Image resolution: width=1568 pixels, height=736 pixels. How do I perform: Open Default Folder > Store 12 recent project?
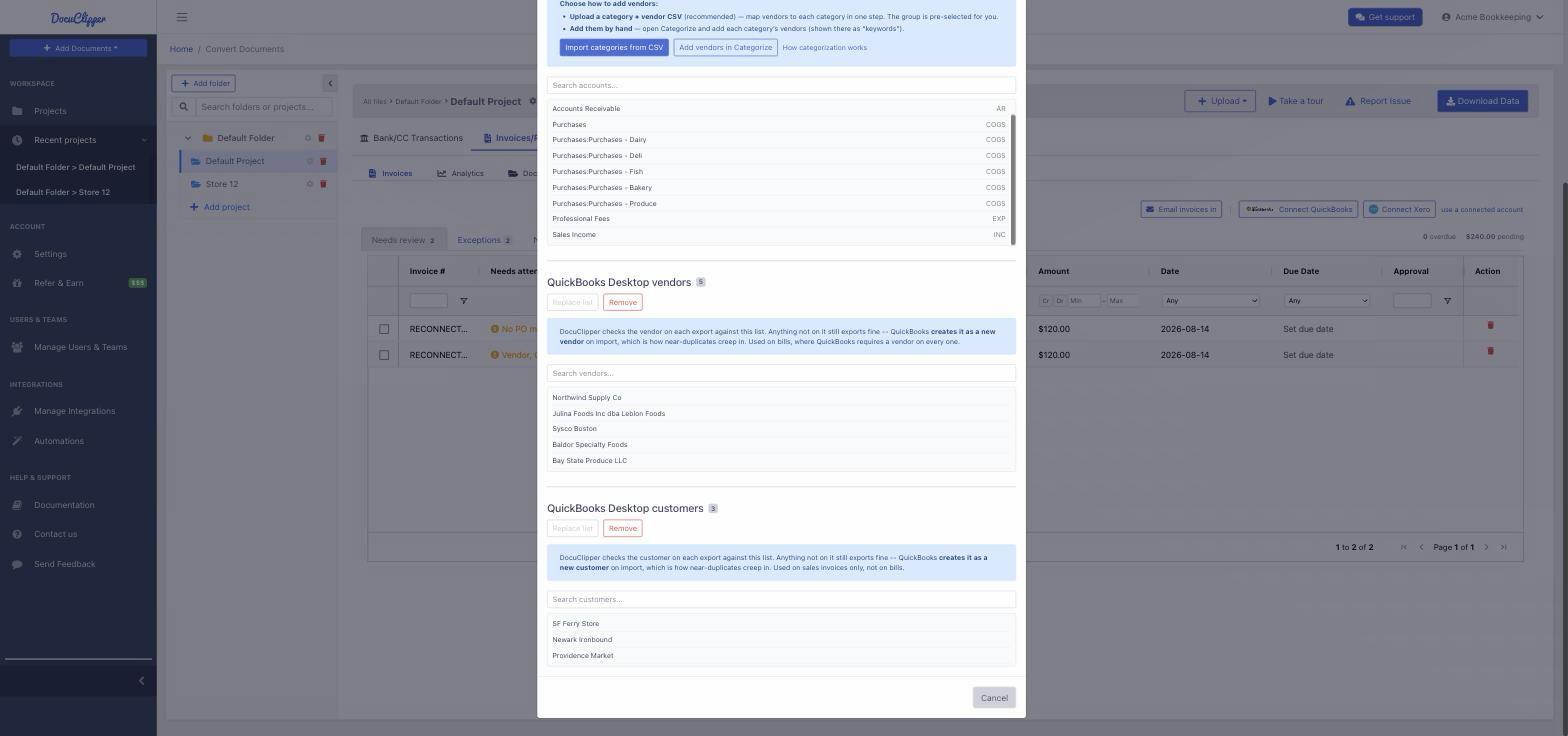click(63, 192)
